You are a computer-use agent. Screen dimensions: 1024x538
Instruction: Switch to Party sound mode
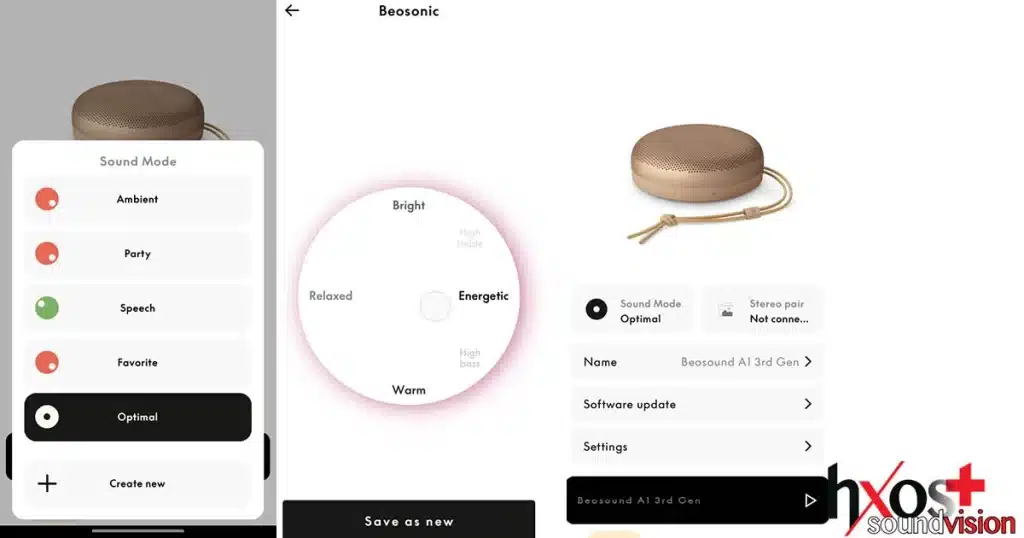point(138,253)
